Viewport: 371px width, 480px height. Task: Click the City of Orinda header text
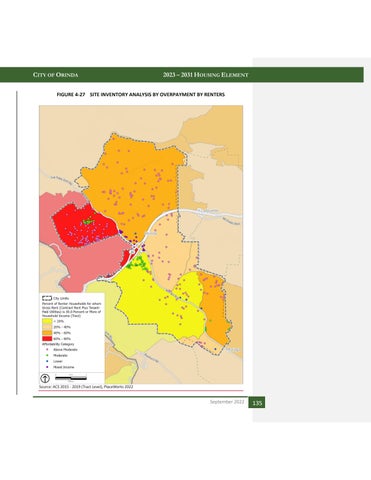pyautogui.click(x=56, y=75)
